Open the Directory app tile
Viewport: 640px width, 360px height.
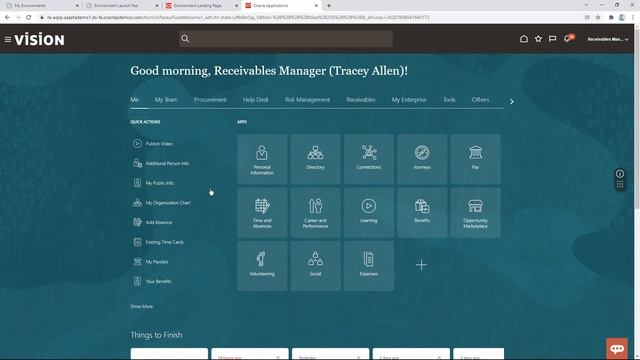tap(316, 159)
